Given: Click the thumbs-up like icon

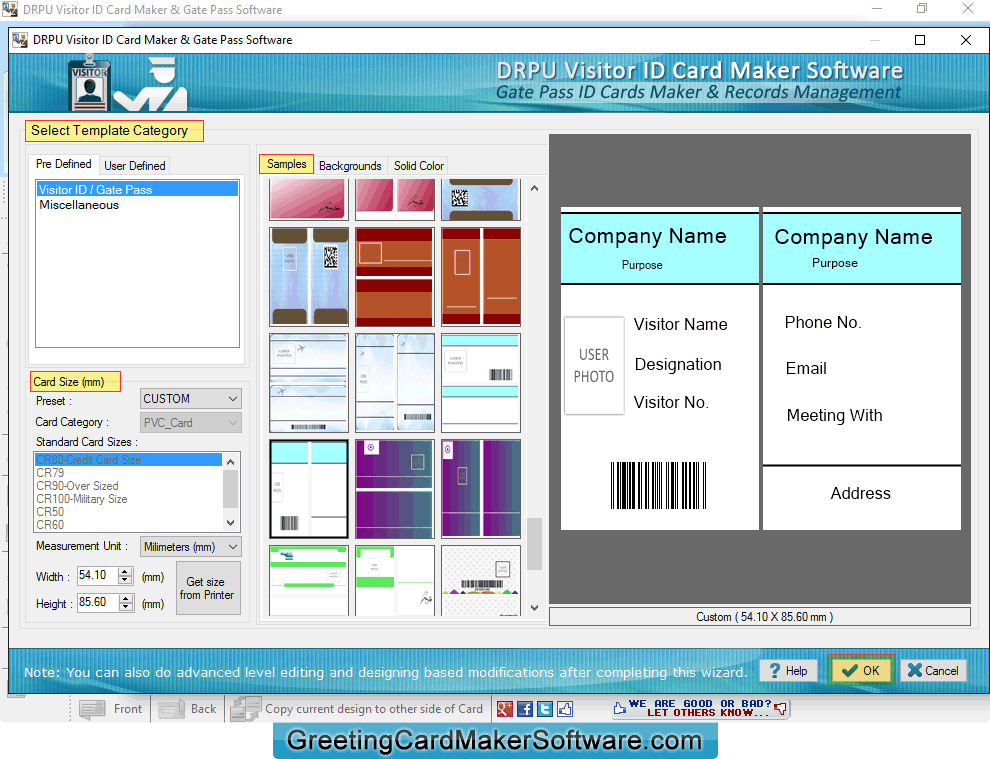Looking at the screenshot, I should point(565,708).
